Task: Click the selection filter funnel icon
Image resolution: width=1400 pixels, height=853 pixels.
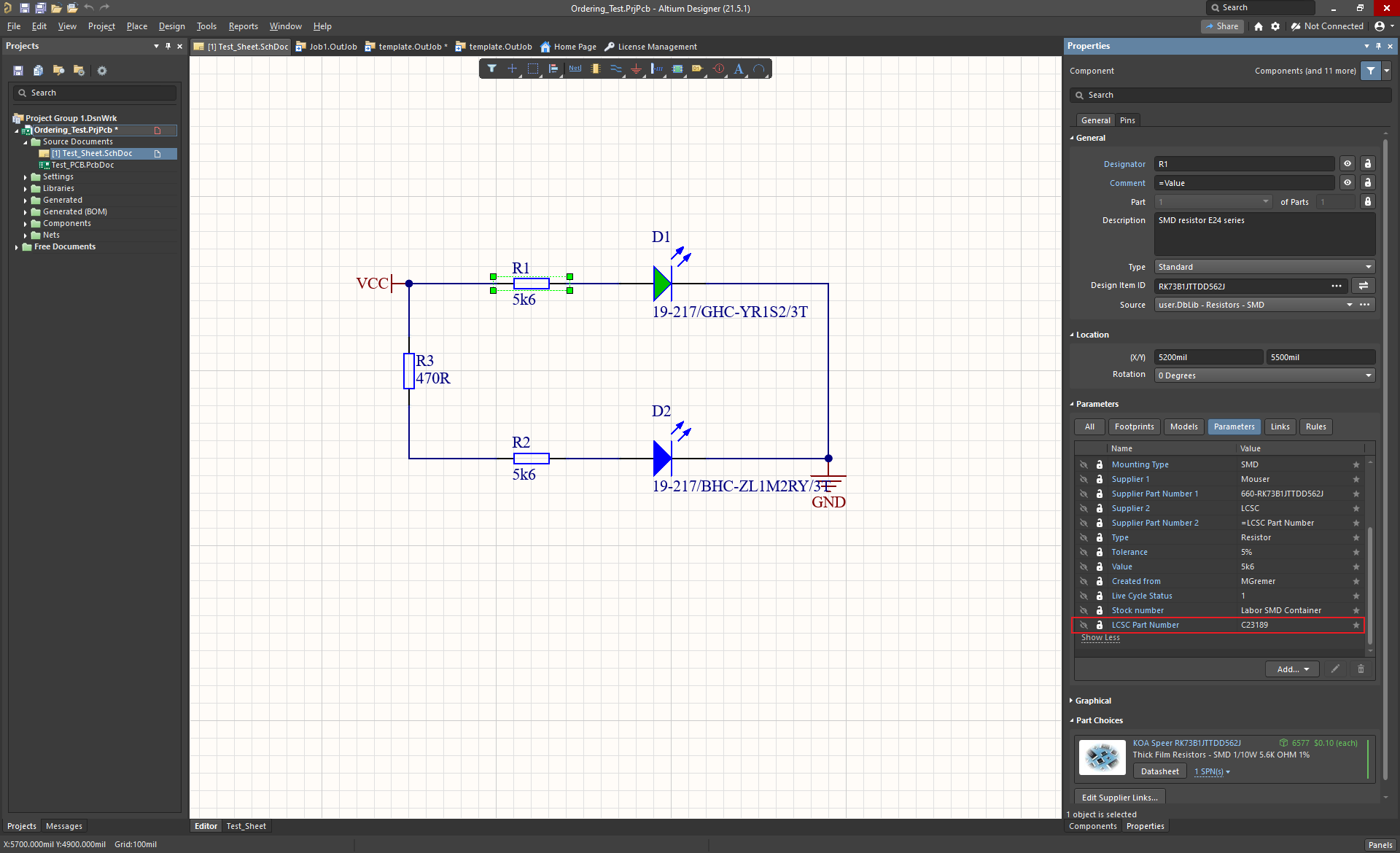Action: 491,69
